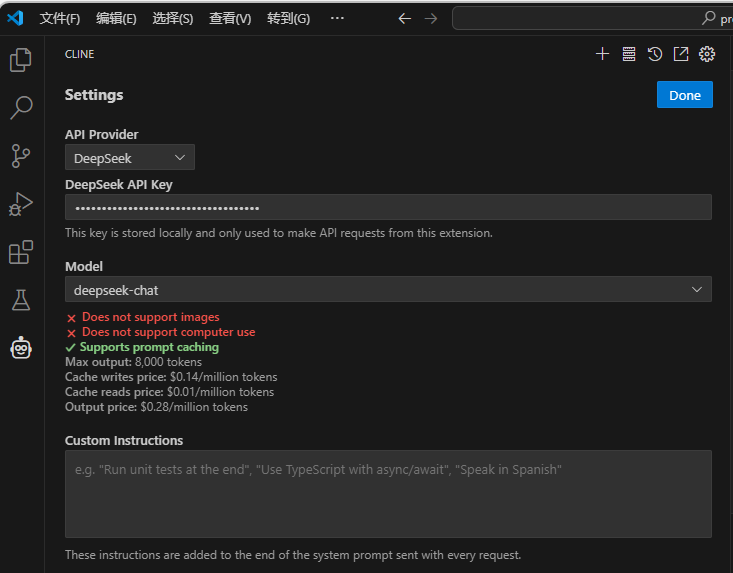
Task: Click the 'Custom Instructions' label
Action: (124, 440)
